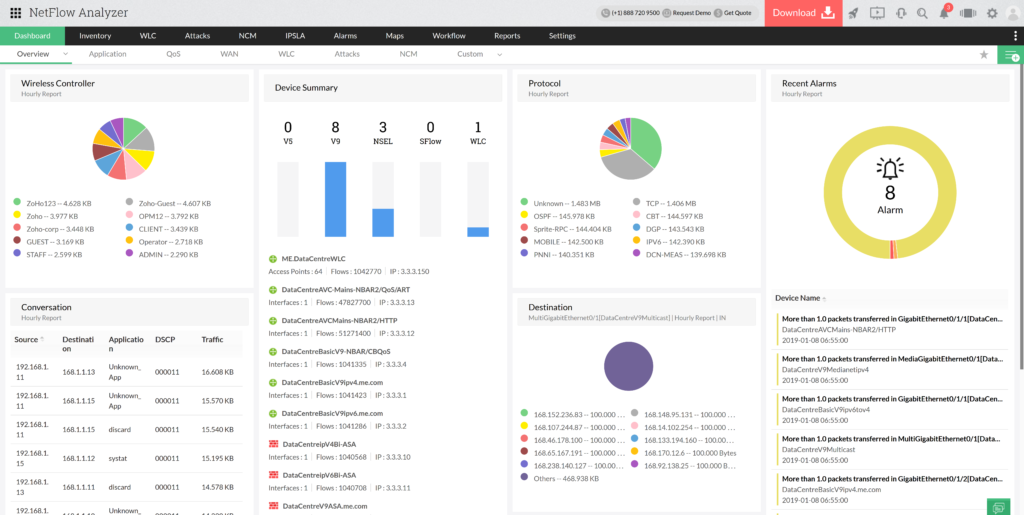Screen dimensions: 1024x515
Task: Open the notifications bell icon
Action: click(944, 14)
